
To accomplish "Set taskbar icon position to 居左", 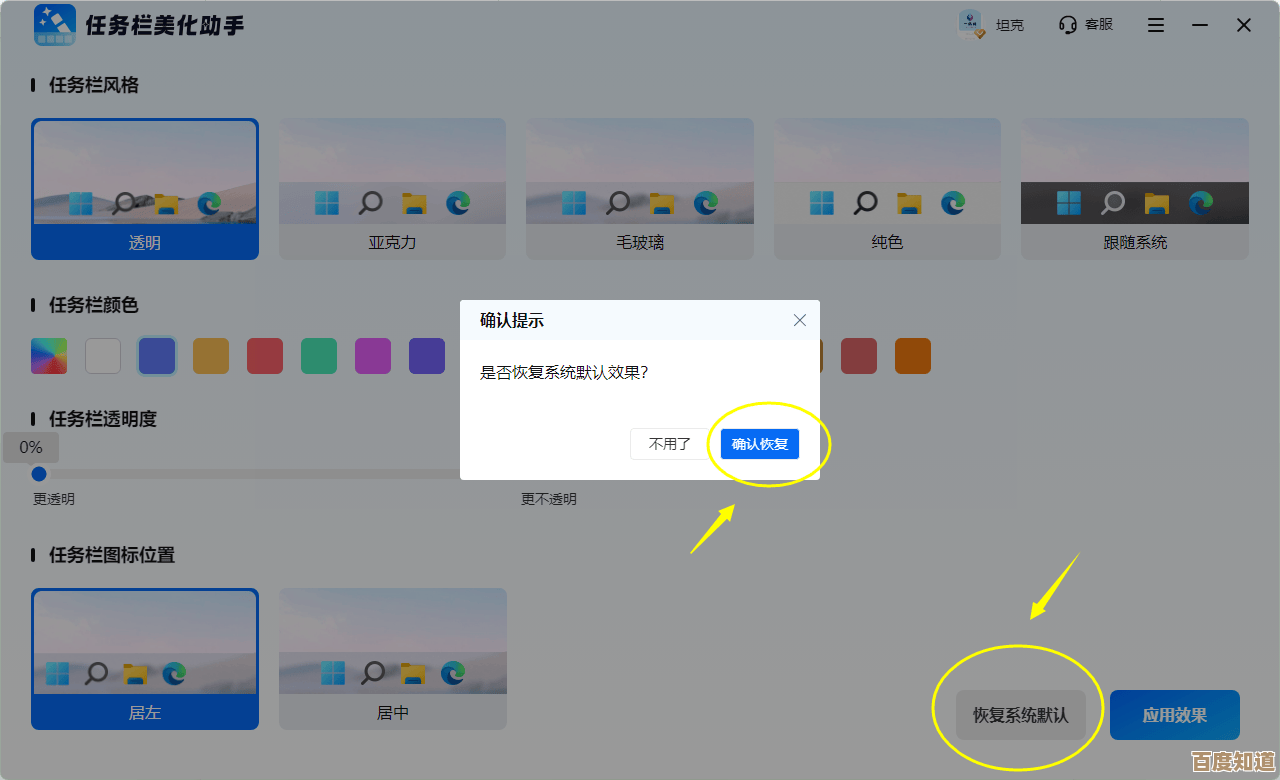I will pyautogui.click(x=145, y=659).
